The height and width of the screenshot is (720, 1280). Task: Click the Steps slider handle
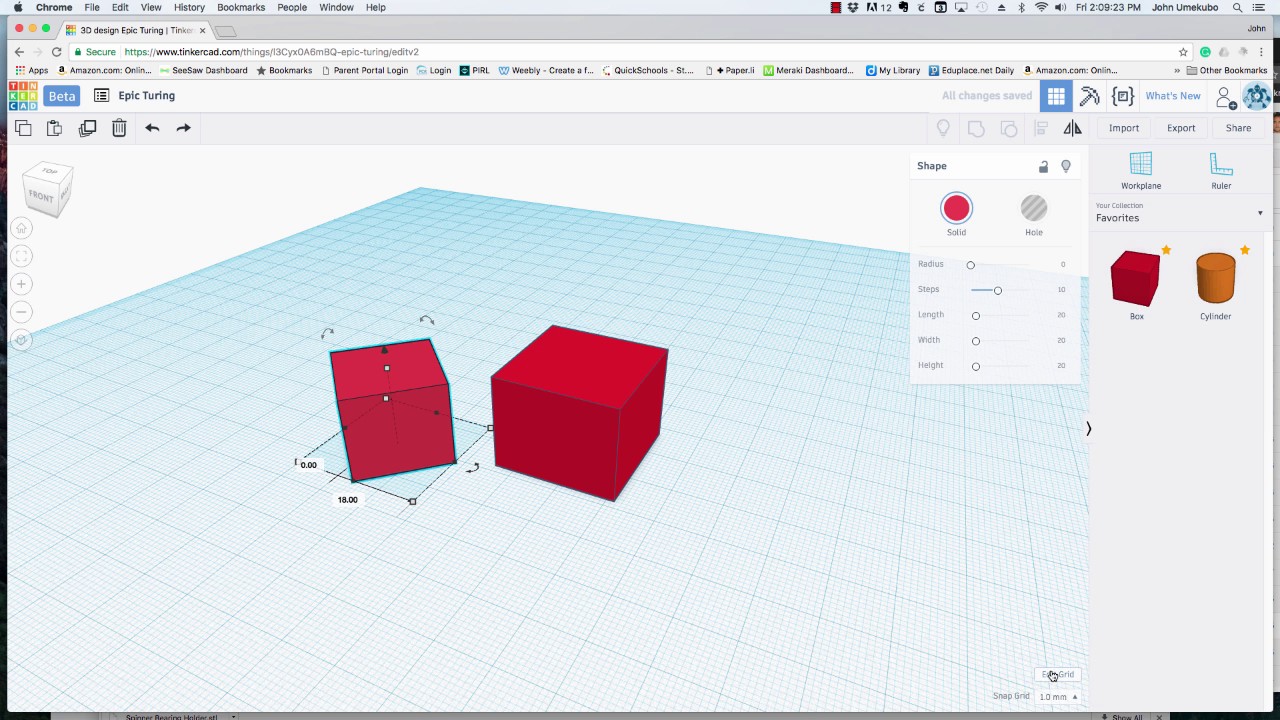tap(997, 290)
